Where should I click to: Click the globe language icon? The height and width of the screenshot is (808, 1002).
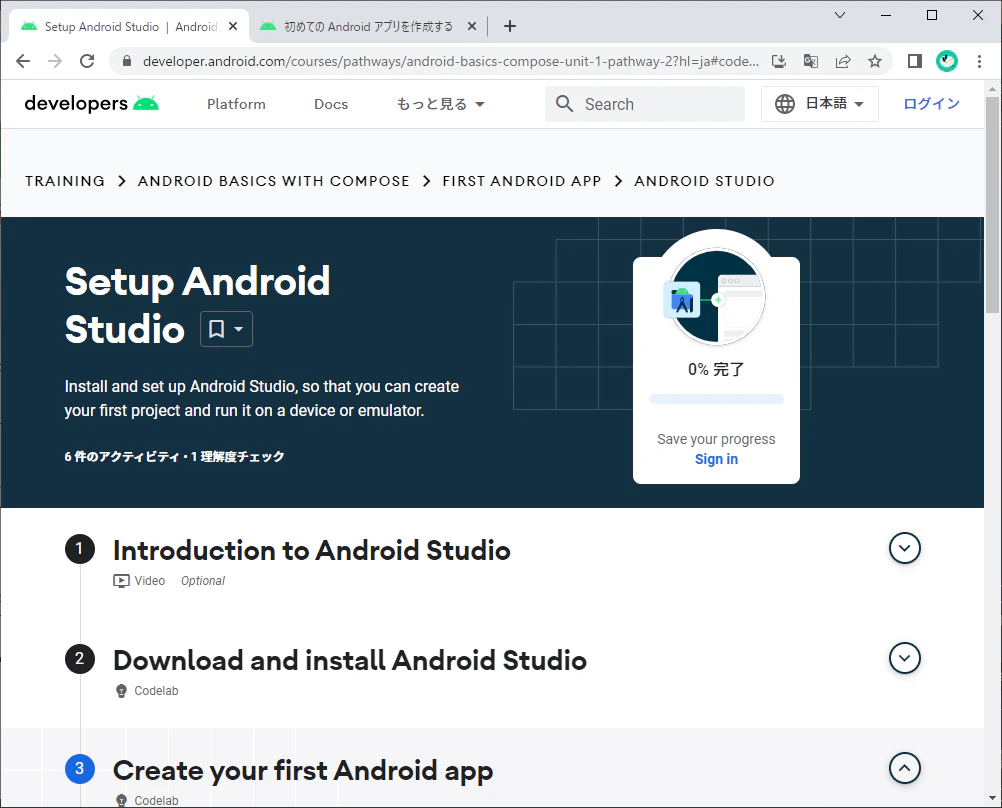click(785, 104)
